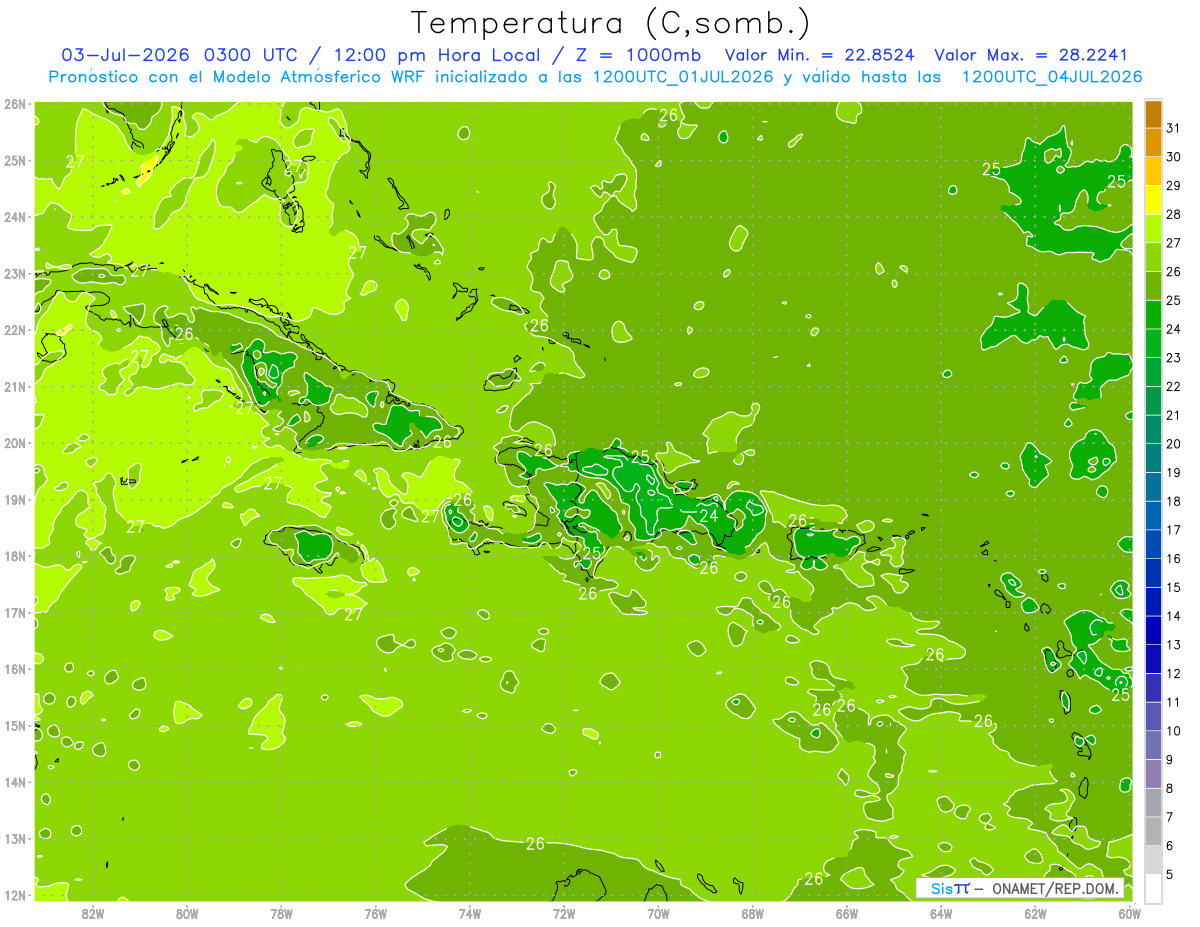Click the "60W" longitude label

coord(1129,913)
